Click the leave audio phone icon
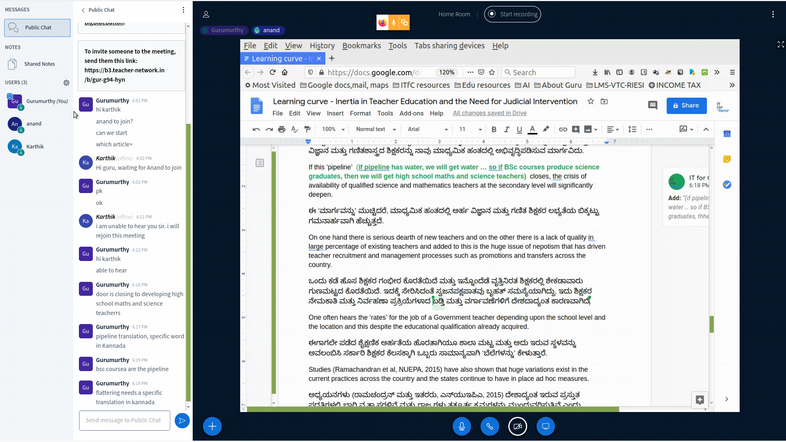The width and height of the screenshot is (786, 442). tap(489, 426)
